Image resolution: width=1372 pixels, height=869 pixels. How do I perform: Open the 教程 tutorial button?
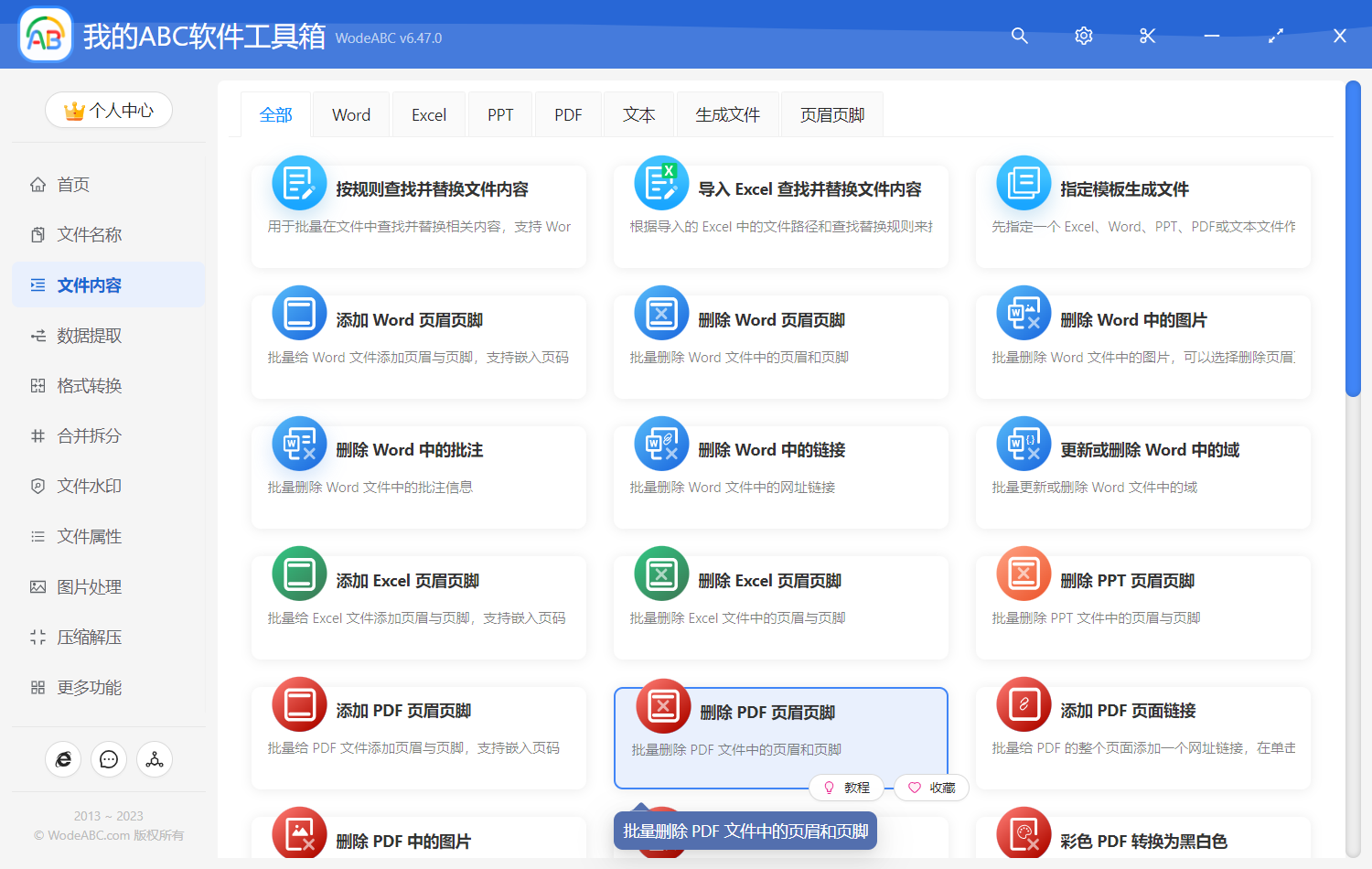(x=846, y=788)
